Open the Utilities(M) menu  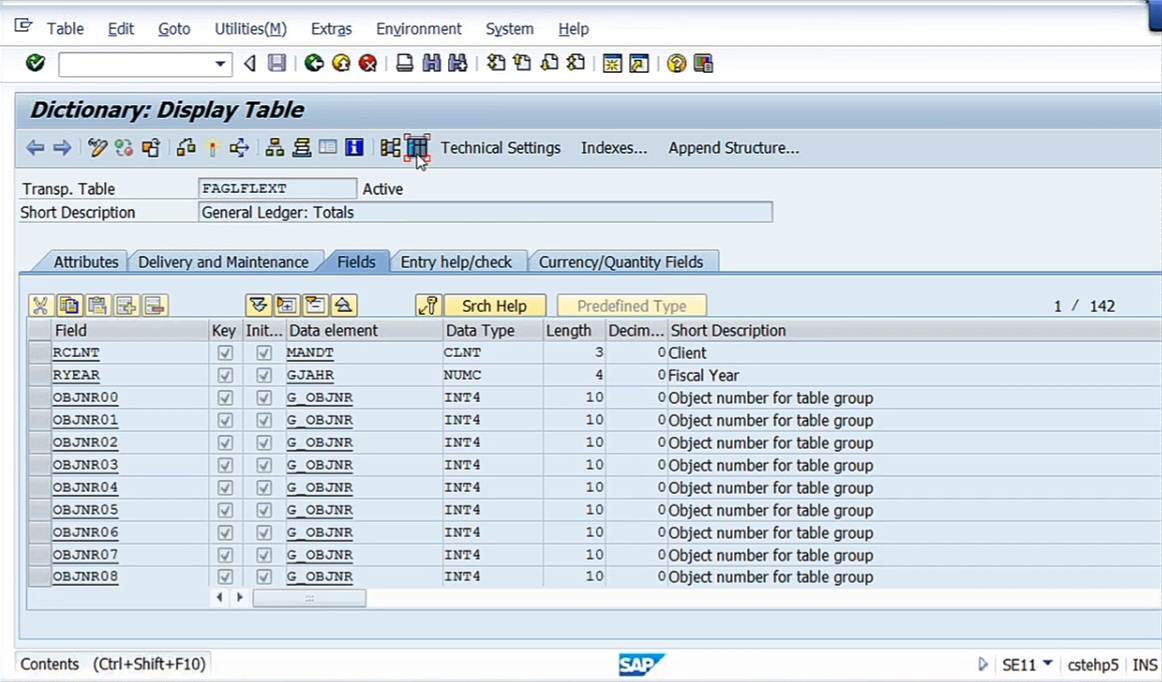click(x=250, y=29)
